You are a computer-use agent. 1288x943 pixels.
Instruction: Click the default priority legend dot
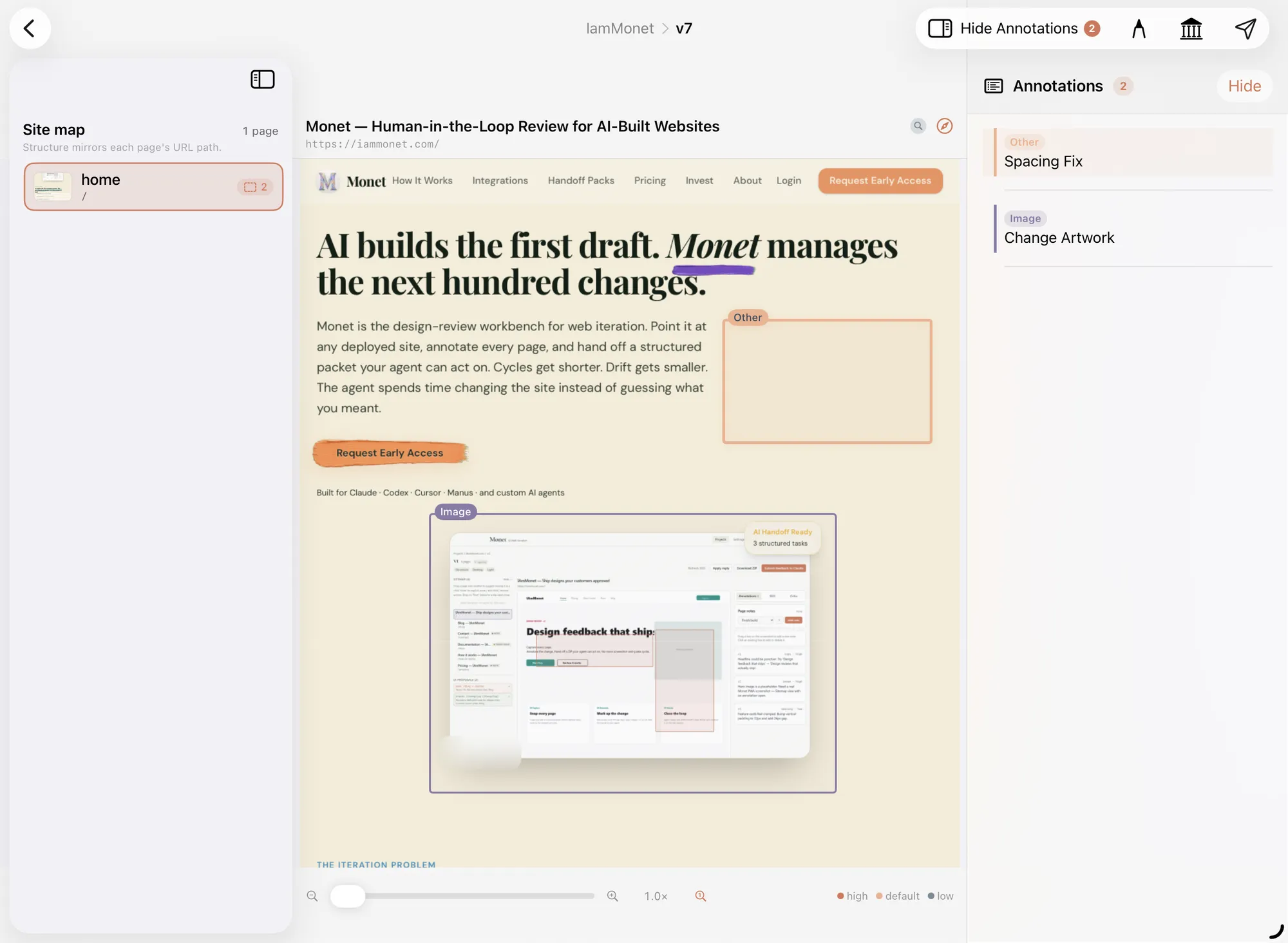click(879, 896)
